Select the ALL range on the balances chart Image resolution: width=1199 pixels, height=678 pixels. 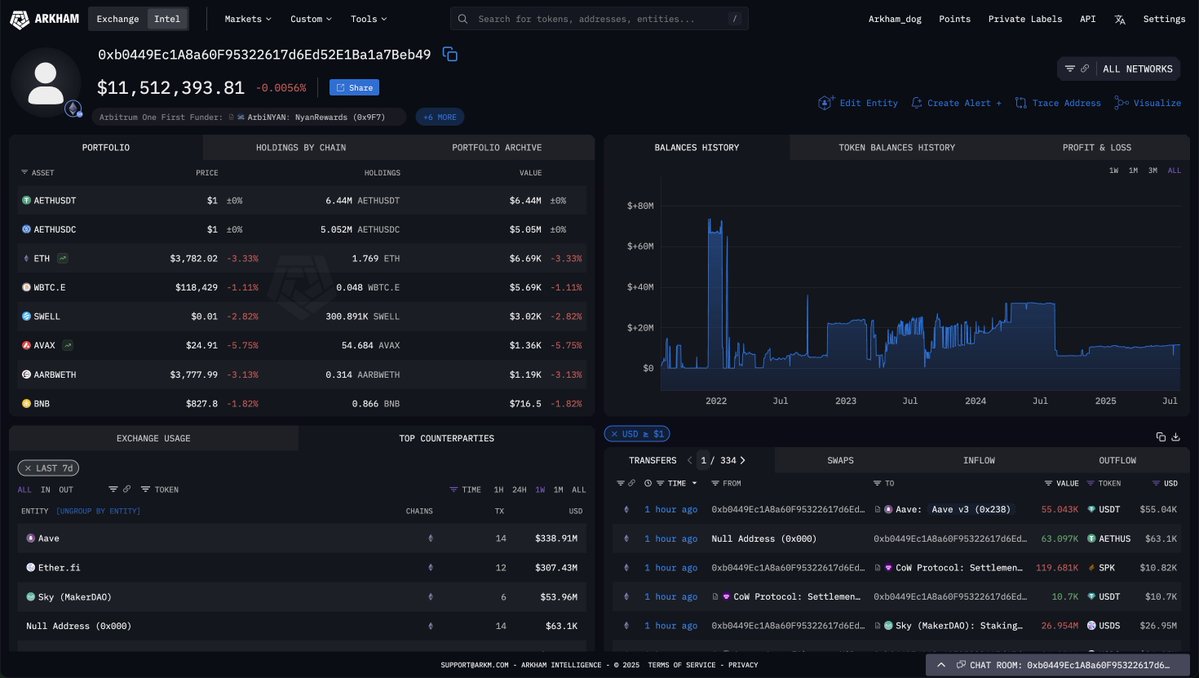point(1174,170)
